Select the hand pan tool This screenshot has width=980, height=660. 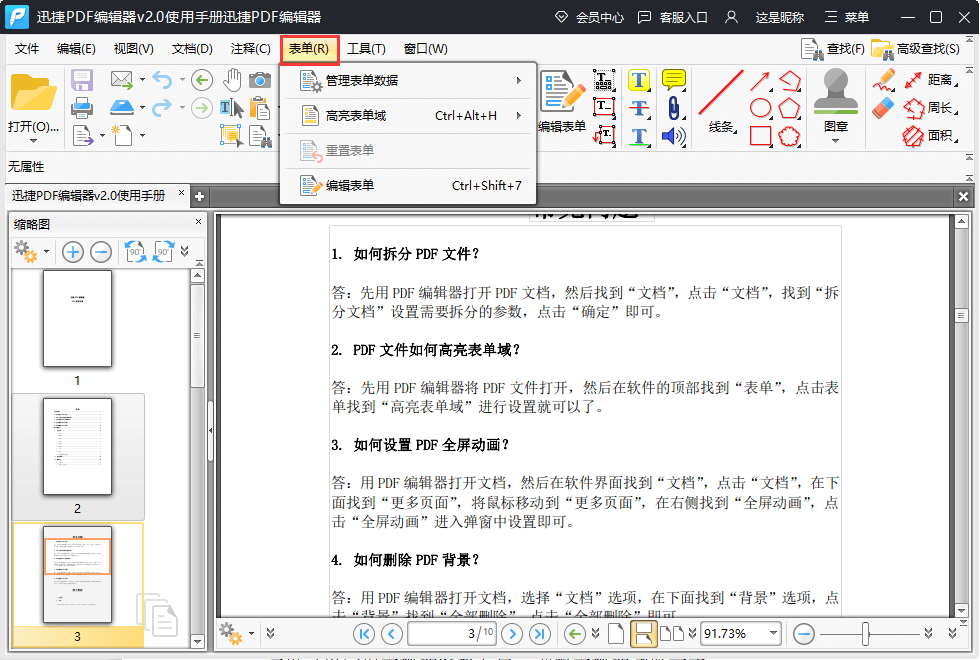(x=232, y=80)
